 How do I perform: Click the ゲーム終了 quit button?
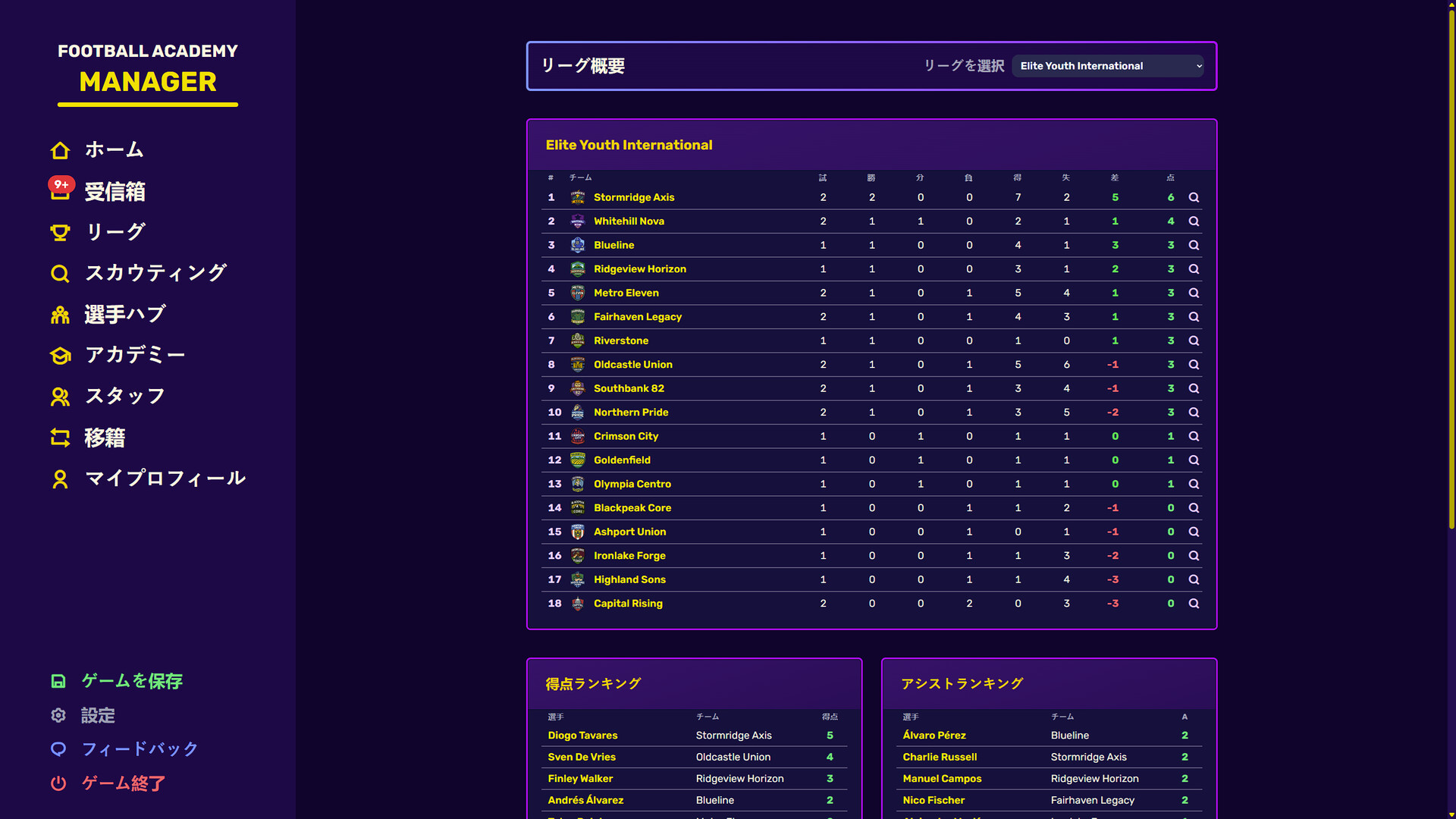[x=124, y=783]
